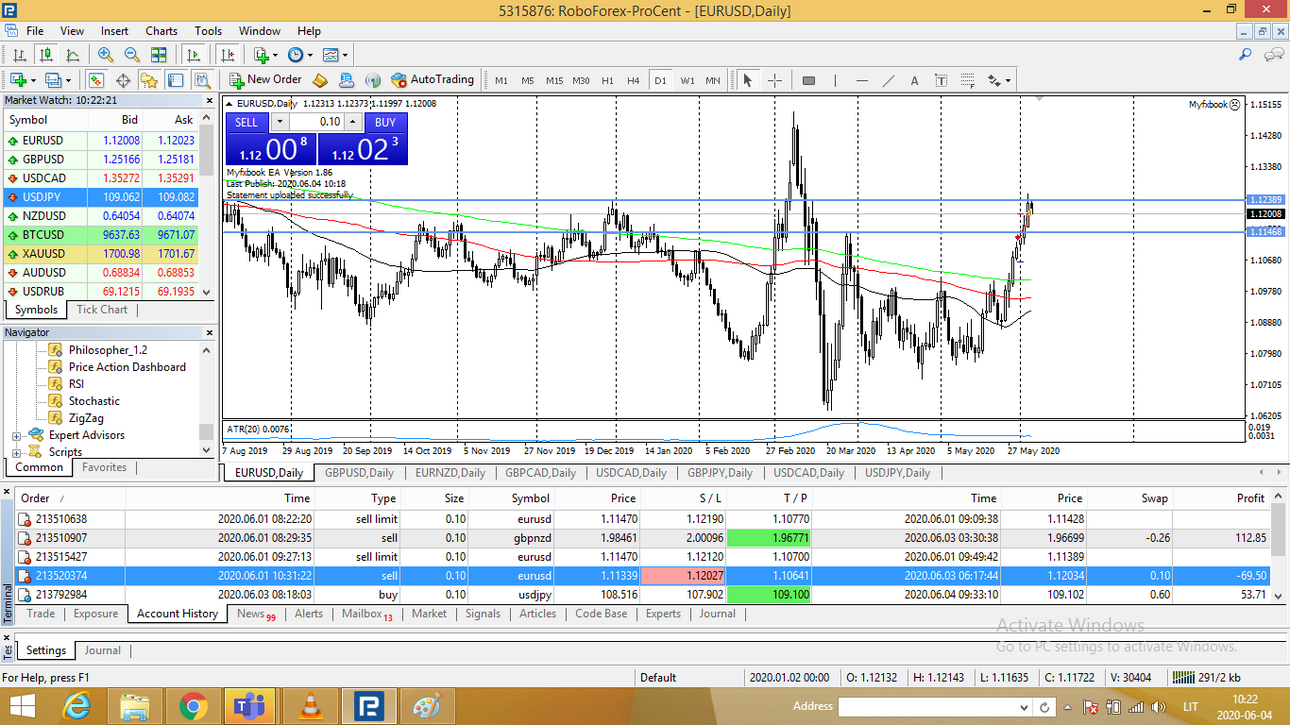Screen dimensions: 1290x725
Task: Toggle the Terminal window
Action: [176, 80]
